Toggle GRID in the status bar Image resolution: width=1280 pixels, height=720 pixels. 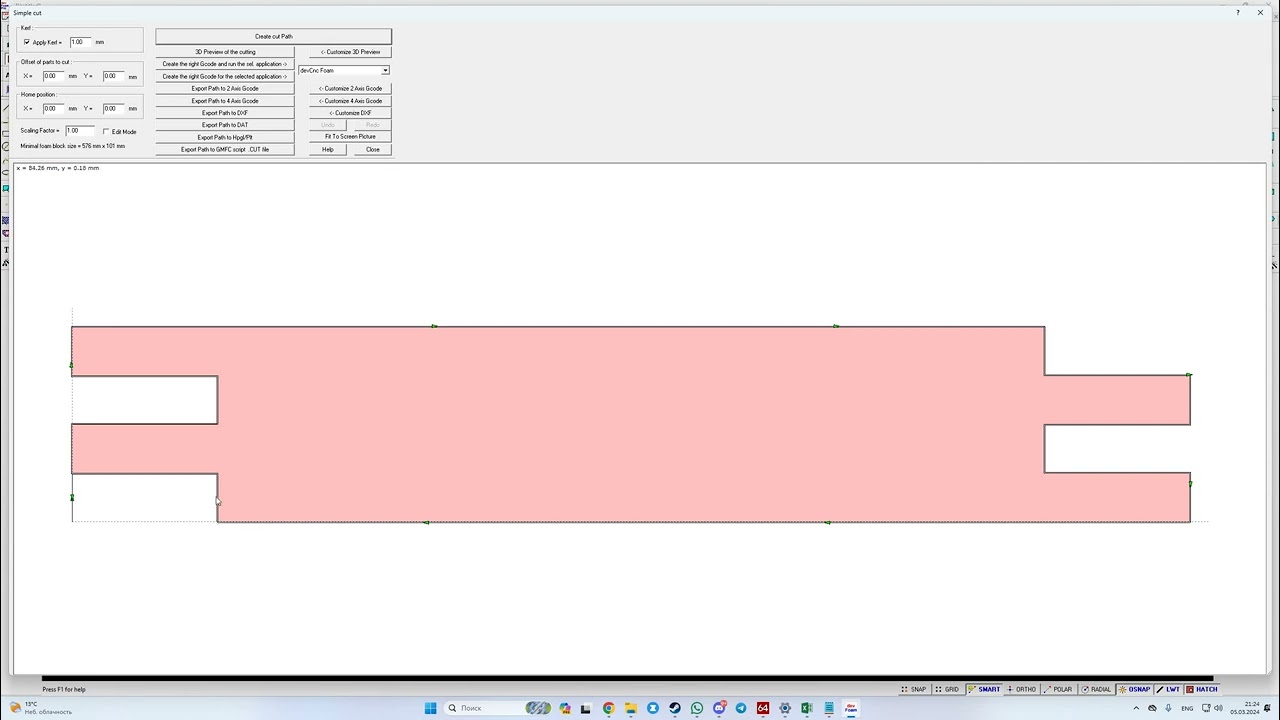click(946, 689)
